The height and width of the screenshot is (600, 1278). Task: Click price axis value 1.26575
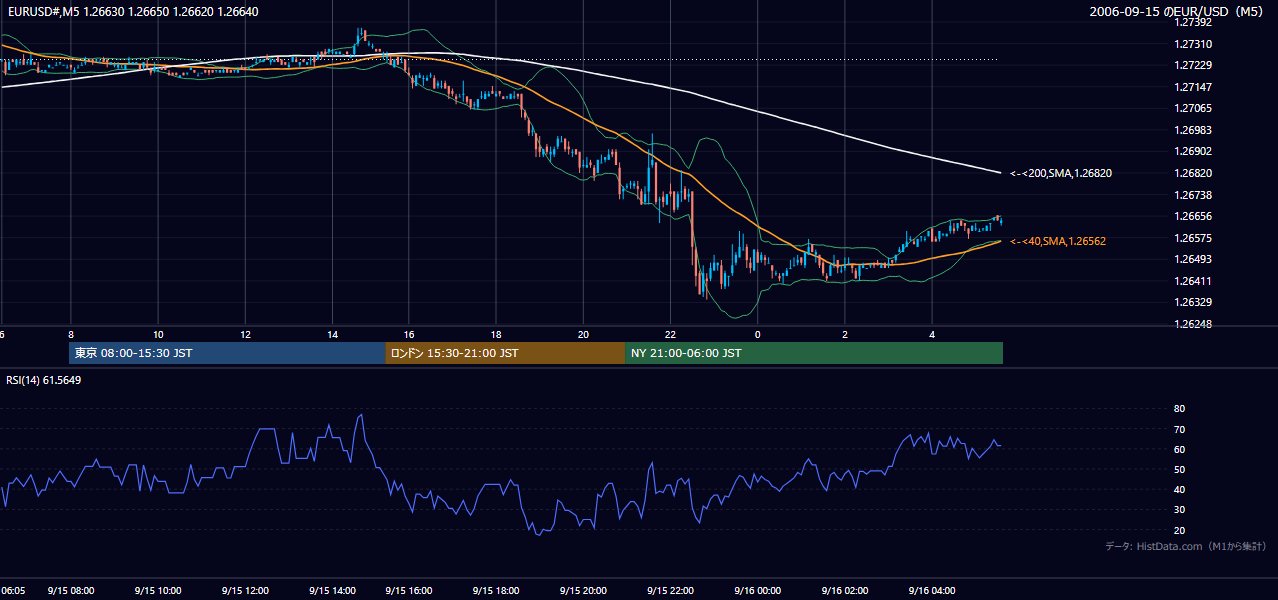pos(1192,238)
